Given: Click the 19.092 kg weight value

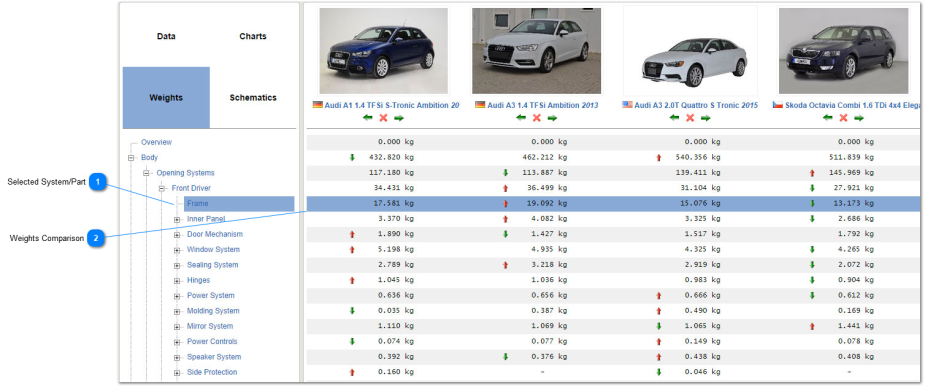Looking at the screenshot, I should coord(547,204).
